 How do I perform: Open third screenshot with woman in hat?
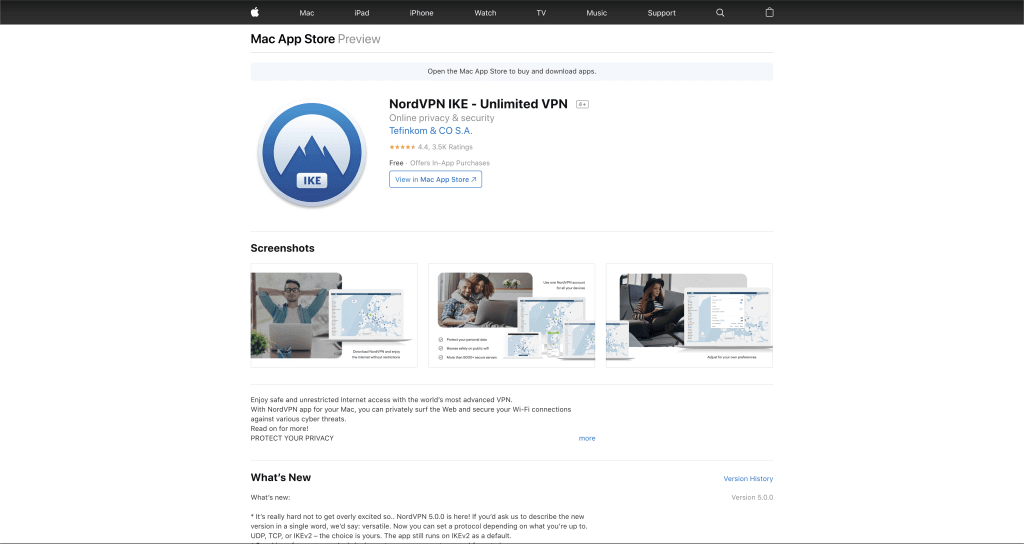pyautogui.click(x=689, y=315)
